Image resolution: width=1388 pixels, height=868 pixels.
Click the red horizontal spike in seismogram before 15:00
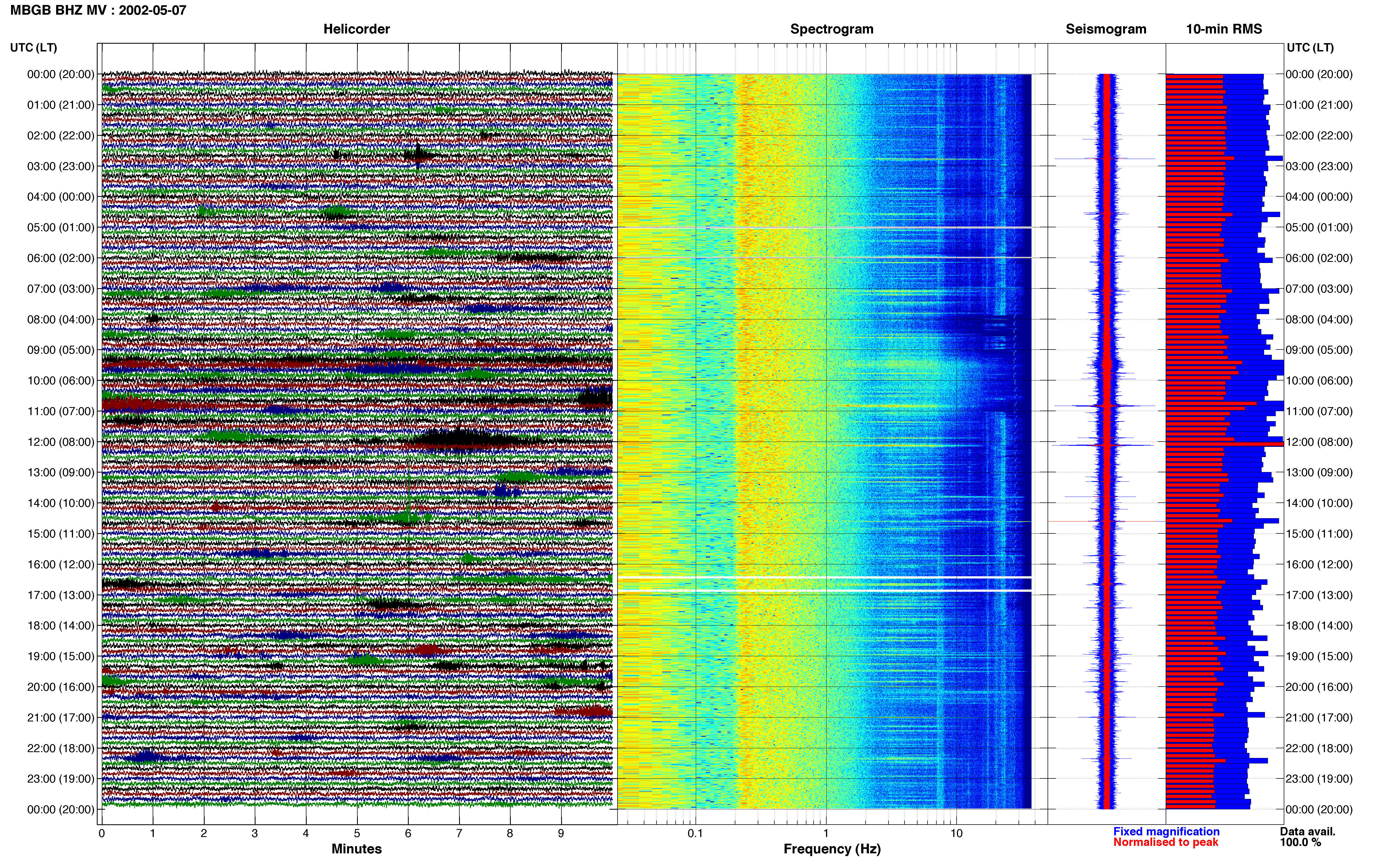tap(1106, 521)
